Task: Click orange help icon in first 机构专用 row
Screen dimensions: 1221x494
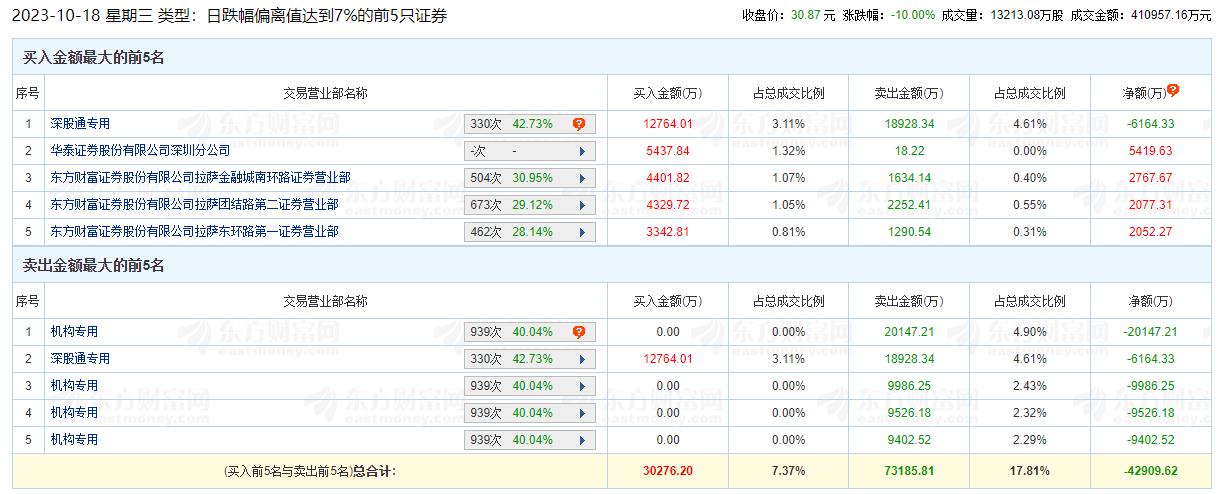Action: pos(579,332)
